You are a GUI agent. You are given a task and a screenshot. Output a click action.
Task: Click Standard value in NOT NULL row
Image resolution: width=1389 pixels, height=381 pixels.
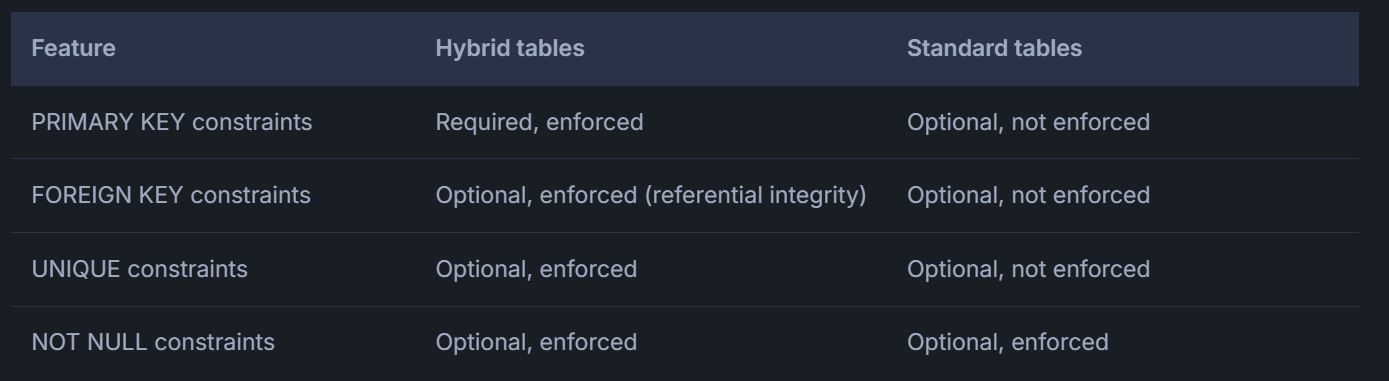point(1007,342)
